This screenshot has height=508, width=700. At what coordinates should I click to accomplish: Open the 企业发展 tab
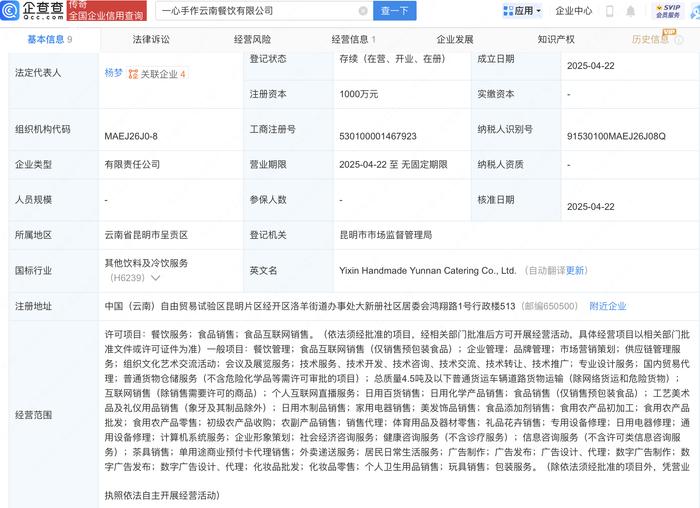click(x=454, y=40)
